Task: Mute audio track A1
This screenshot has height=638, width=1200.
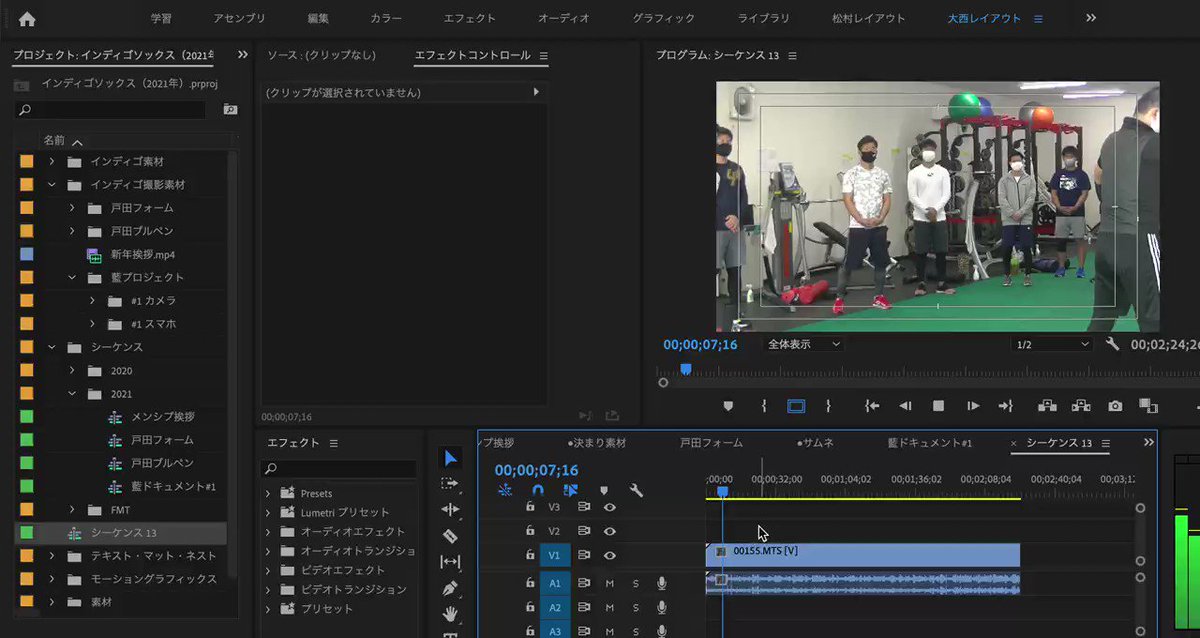Action: 609,583
